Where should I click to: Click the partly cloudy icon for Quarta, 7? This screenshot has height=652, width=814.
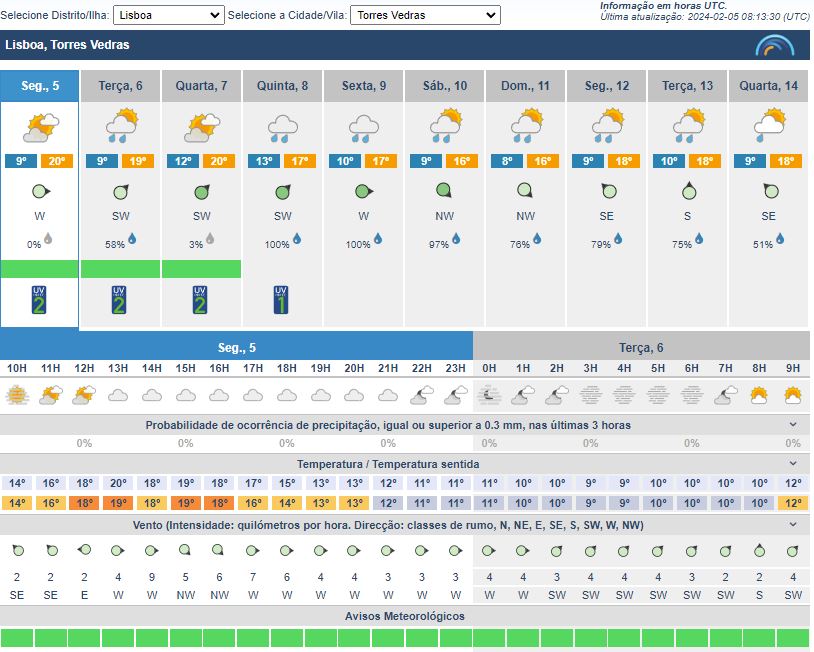[x=201, y=127]
